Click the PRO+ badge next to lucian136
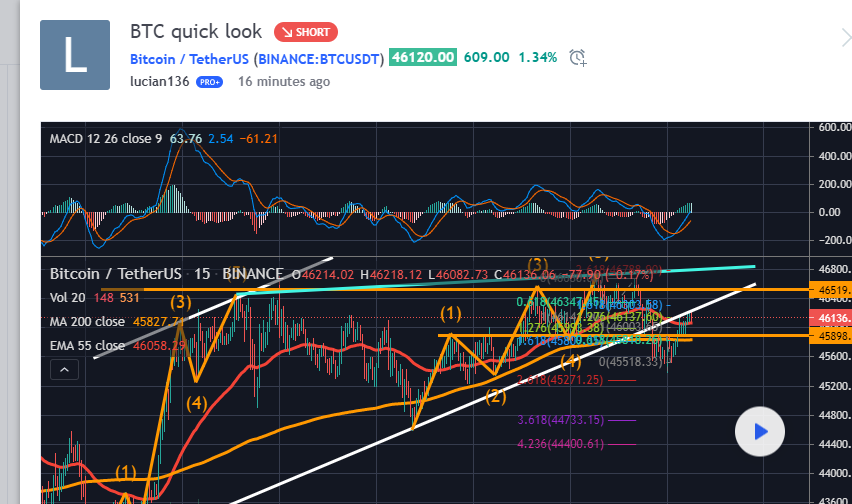Screen dimensions: 852x504 point(210,82)
